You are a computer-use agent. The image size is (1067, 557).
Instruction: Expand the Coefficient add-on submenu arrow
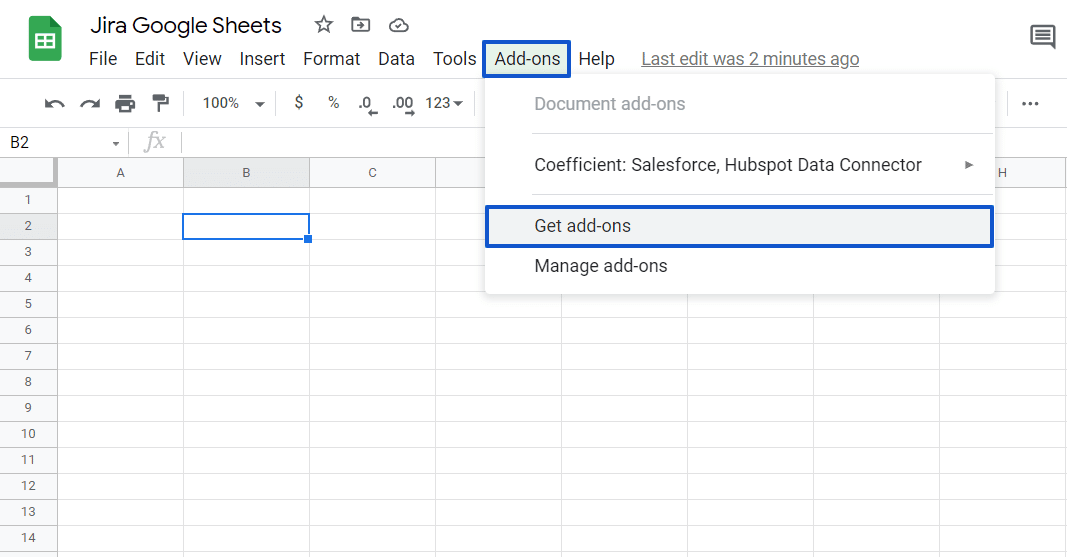point(969,165)
